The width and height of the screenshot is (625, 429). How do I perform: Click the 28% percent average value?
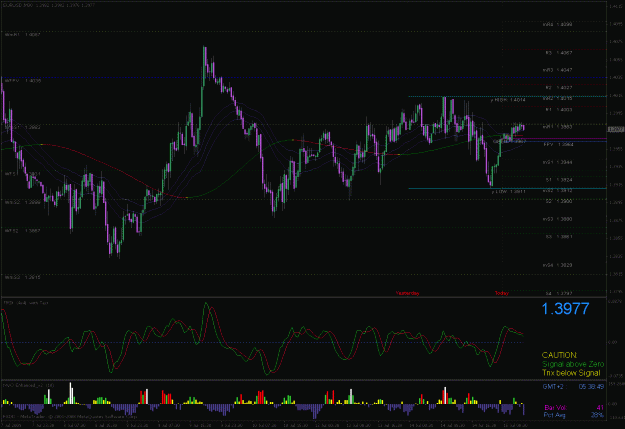597,415
